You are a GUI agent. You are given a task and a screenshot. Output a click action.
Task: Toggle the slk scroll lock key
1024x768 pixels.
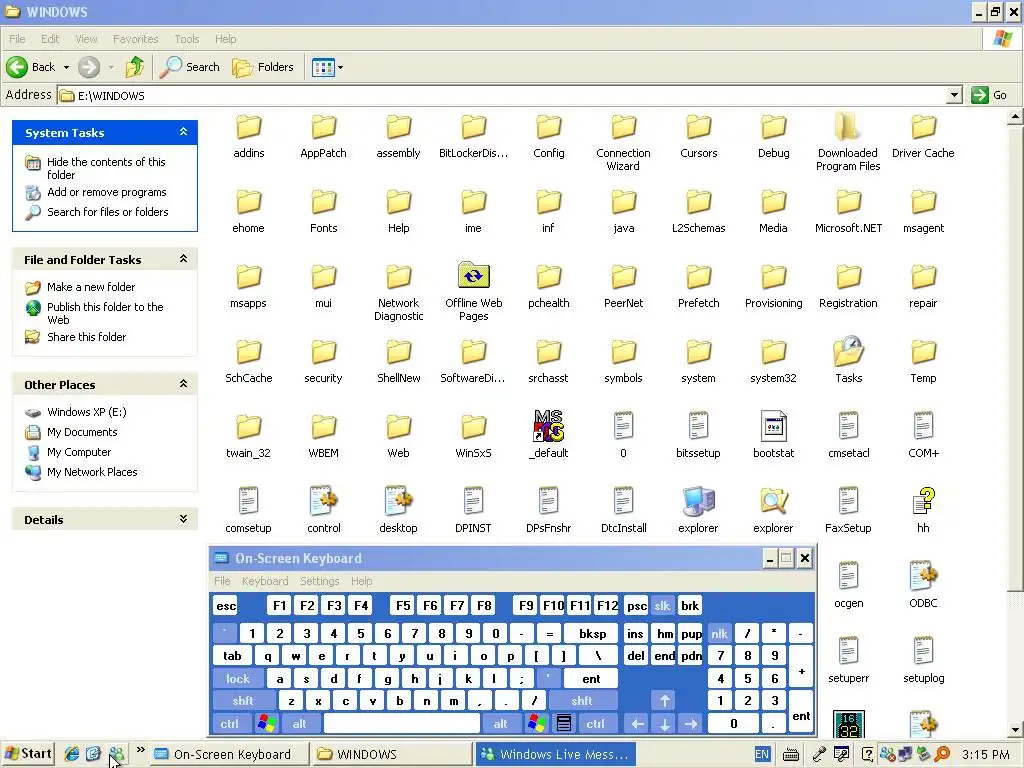coord(662,605)
